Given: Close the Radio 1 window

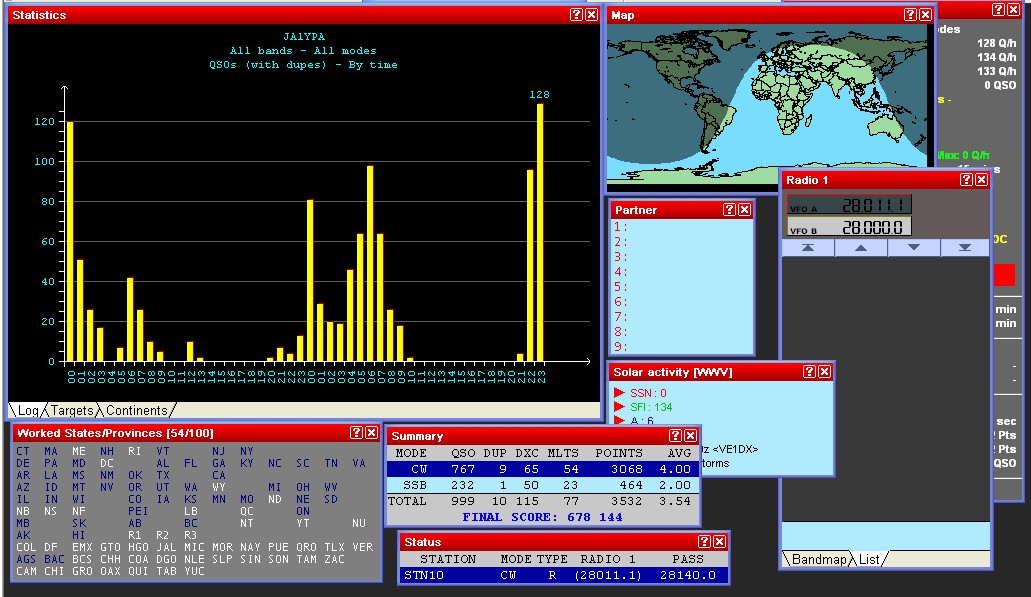Looking at the screenshot, I should click(981, 179).
